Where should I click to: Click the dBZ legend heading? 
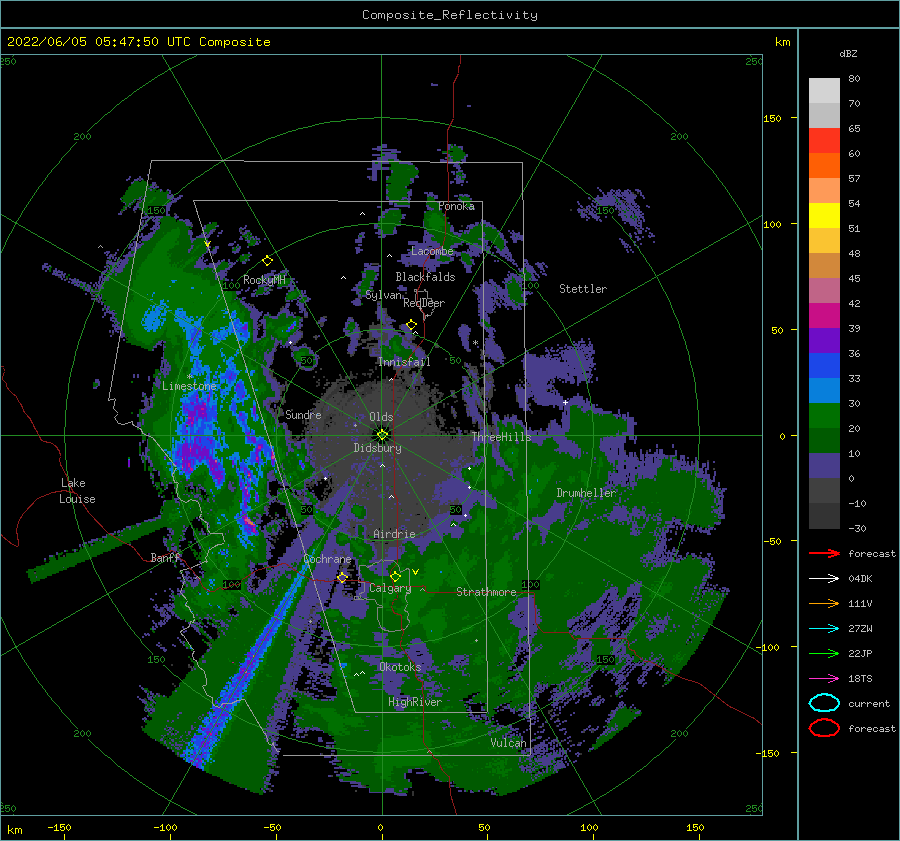[x=848, y=53]
